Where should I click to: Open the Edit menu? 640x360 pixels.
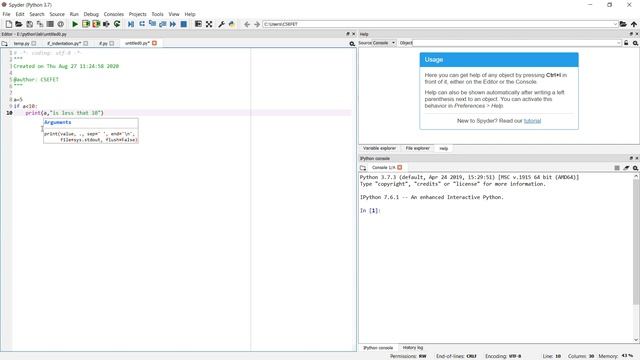[x=20, y=14]
